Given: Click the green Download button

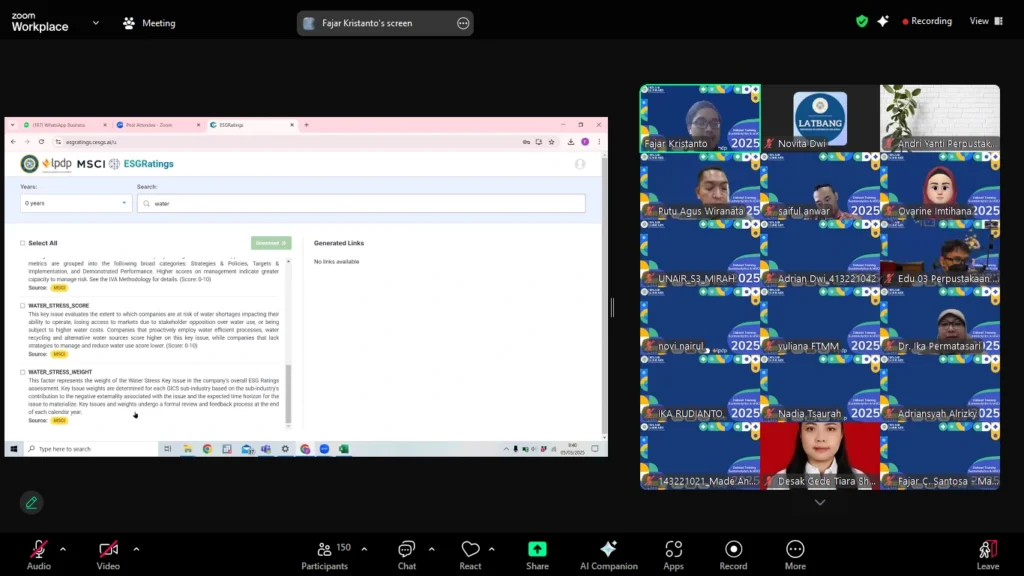Looking at the screenshot, I should [271, 243].
